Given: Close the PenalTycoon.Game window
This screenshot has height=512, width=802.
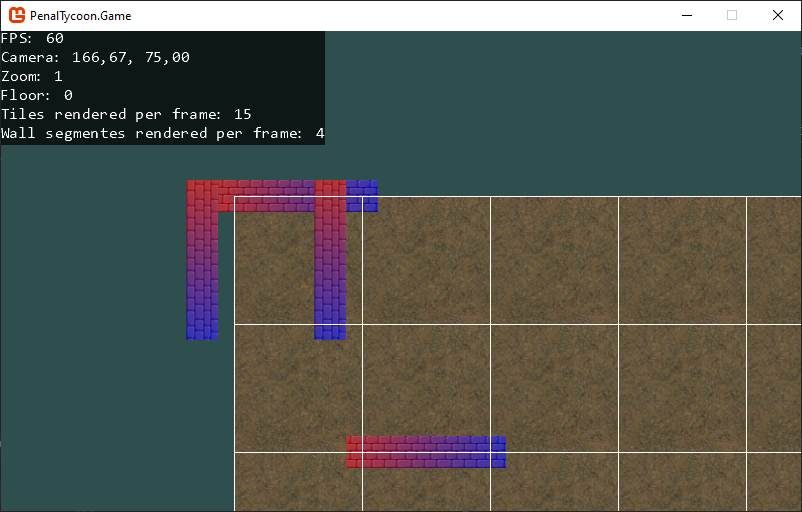Looking at the screenshot, I should (x=777, y=15).
